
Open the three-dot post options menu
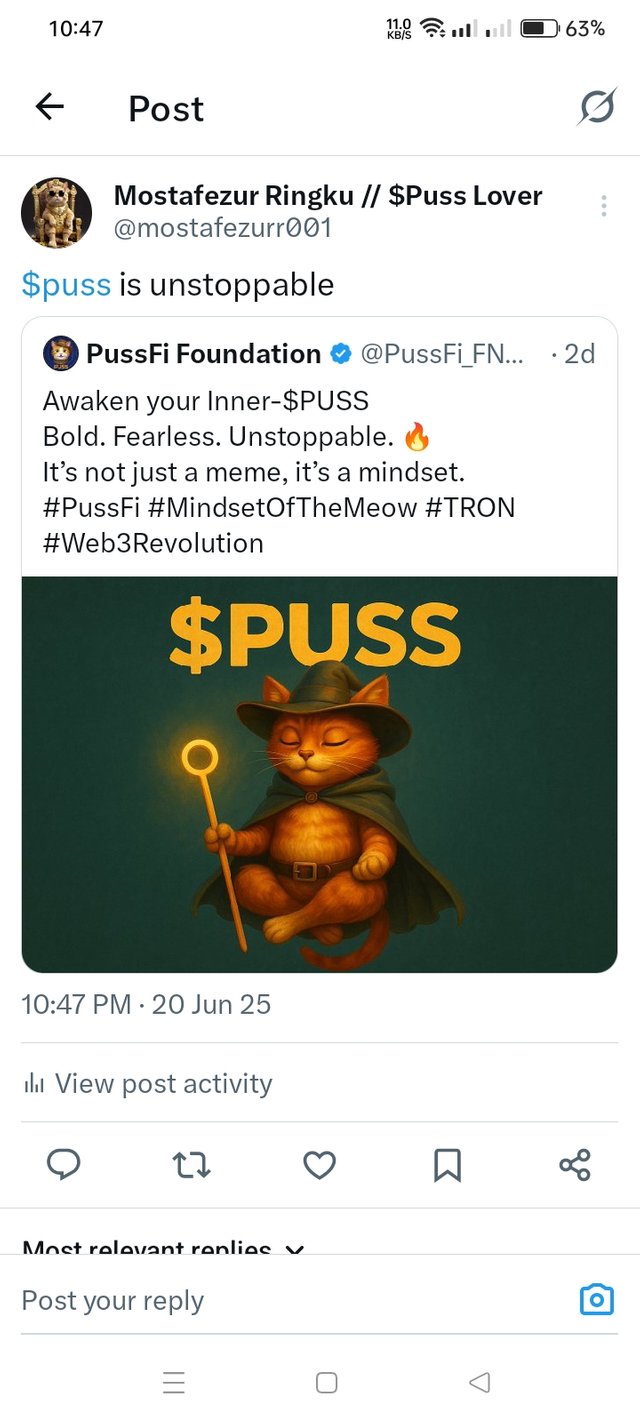604,206
